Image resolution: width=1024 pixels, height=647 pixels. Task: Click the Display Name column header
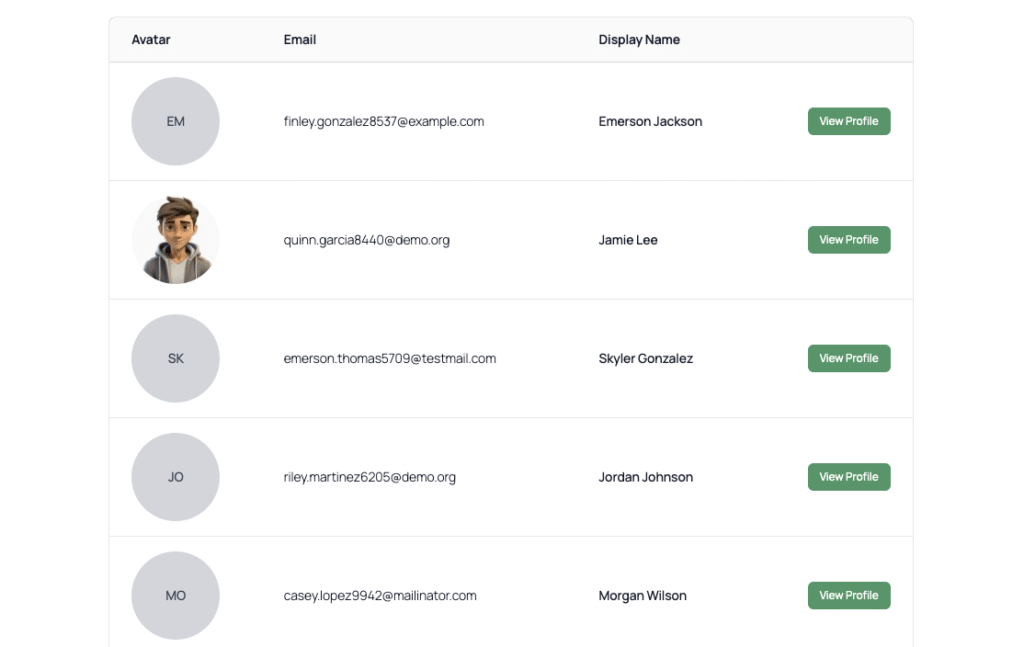click(x=639, y=40)
